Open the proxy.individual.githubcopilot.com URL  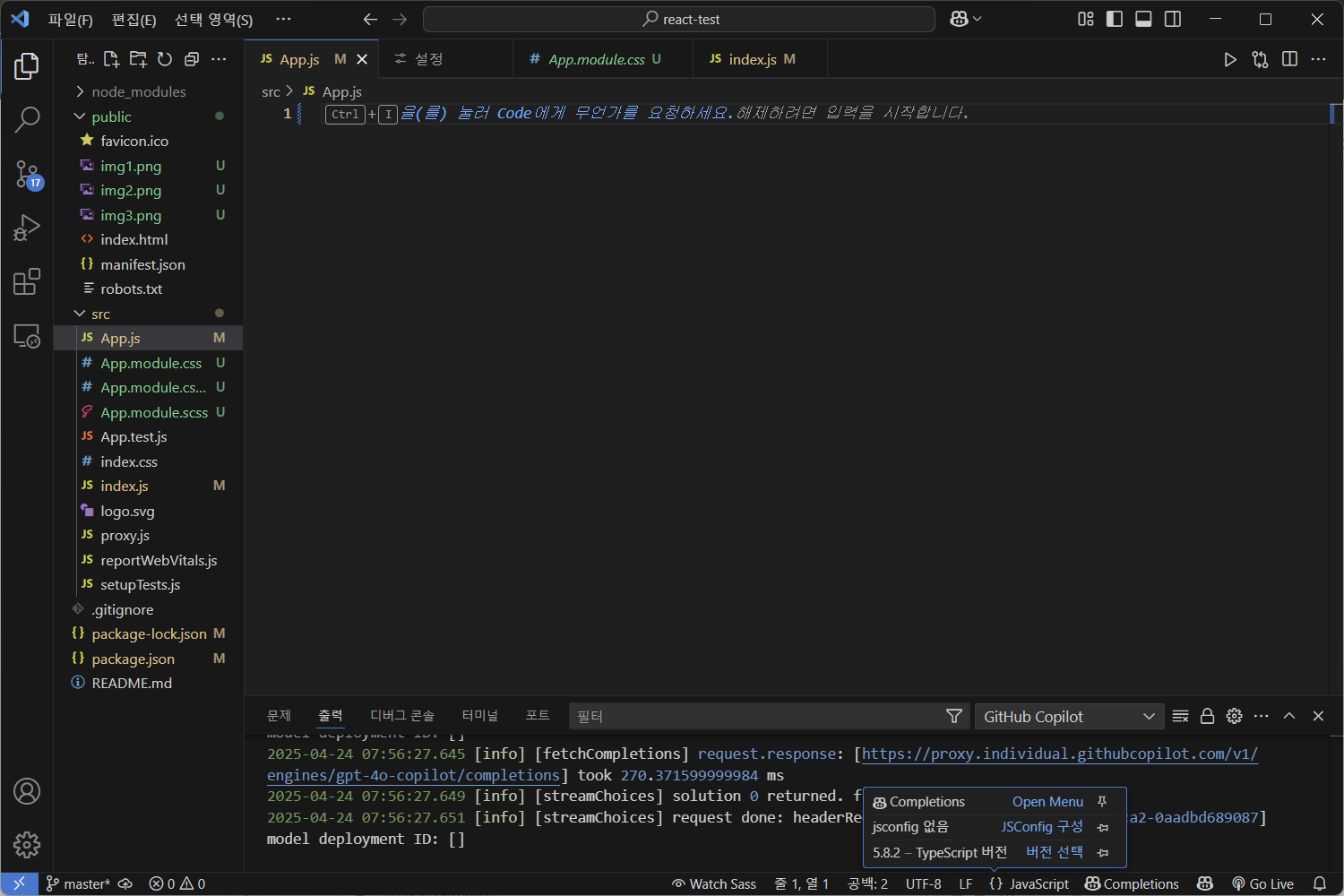[1059, 754]
